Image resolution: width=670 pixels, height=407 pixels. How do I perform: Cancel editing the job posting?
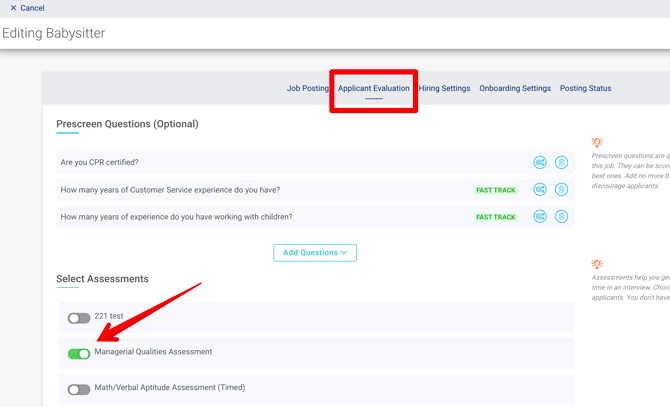pos(27,8)
